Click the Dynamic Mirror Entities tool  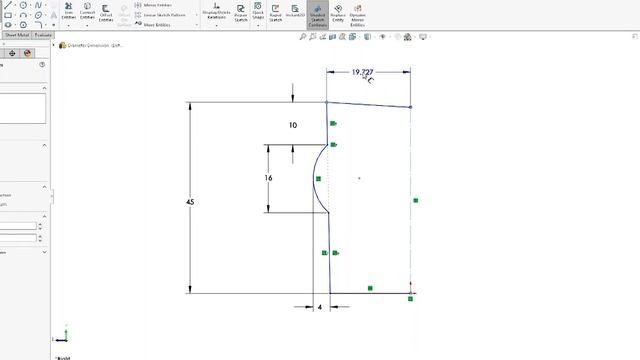point(358,15)
